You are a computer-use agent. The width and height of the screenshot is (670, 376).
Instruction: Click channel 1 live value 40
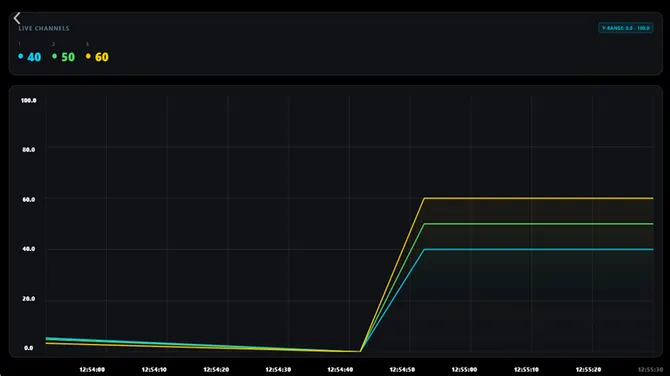(34, 57)
